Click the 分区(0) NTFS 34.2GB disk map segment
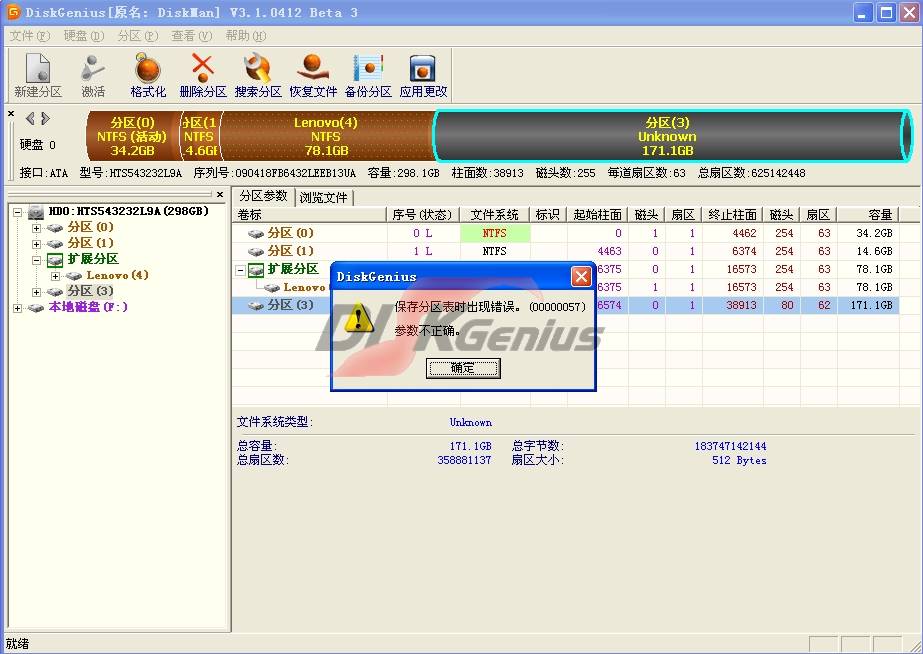This screenshot has height=654, width=923. coord(133,136)
